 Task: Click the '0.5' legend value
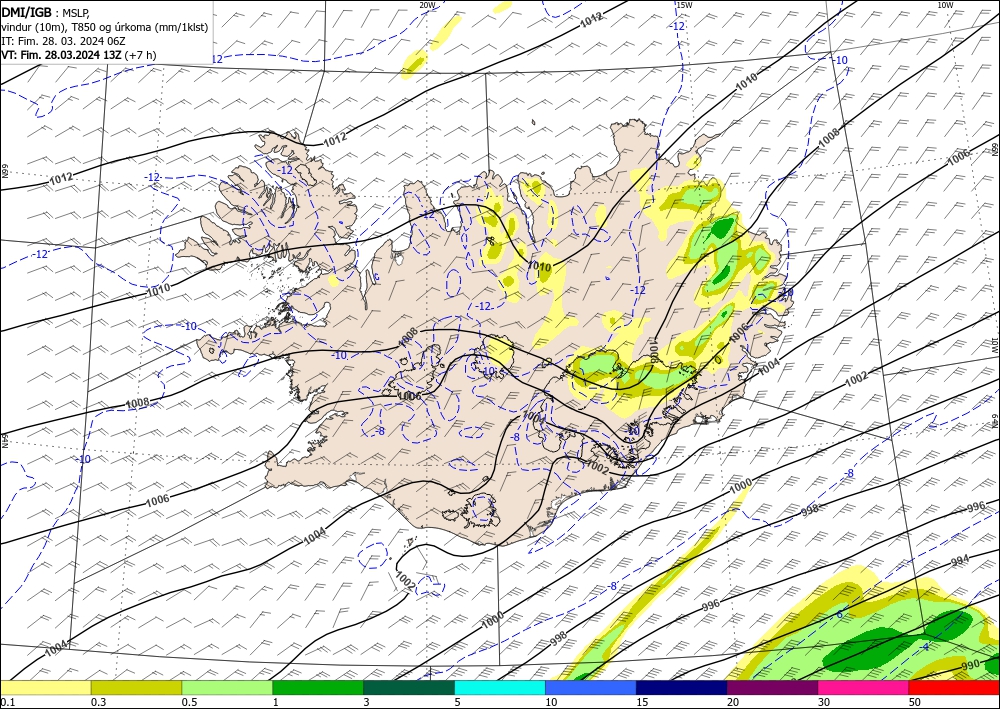pyautogui.click(x=189, y=702)
